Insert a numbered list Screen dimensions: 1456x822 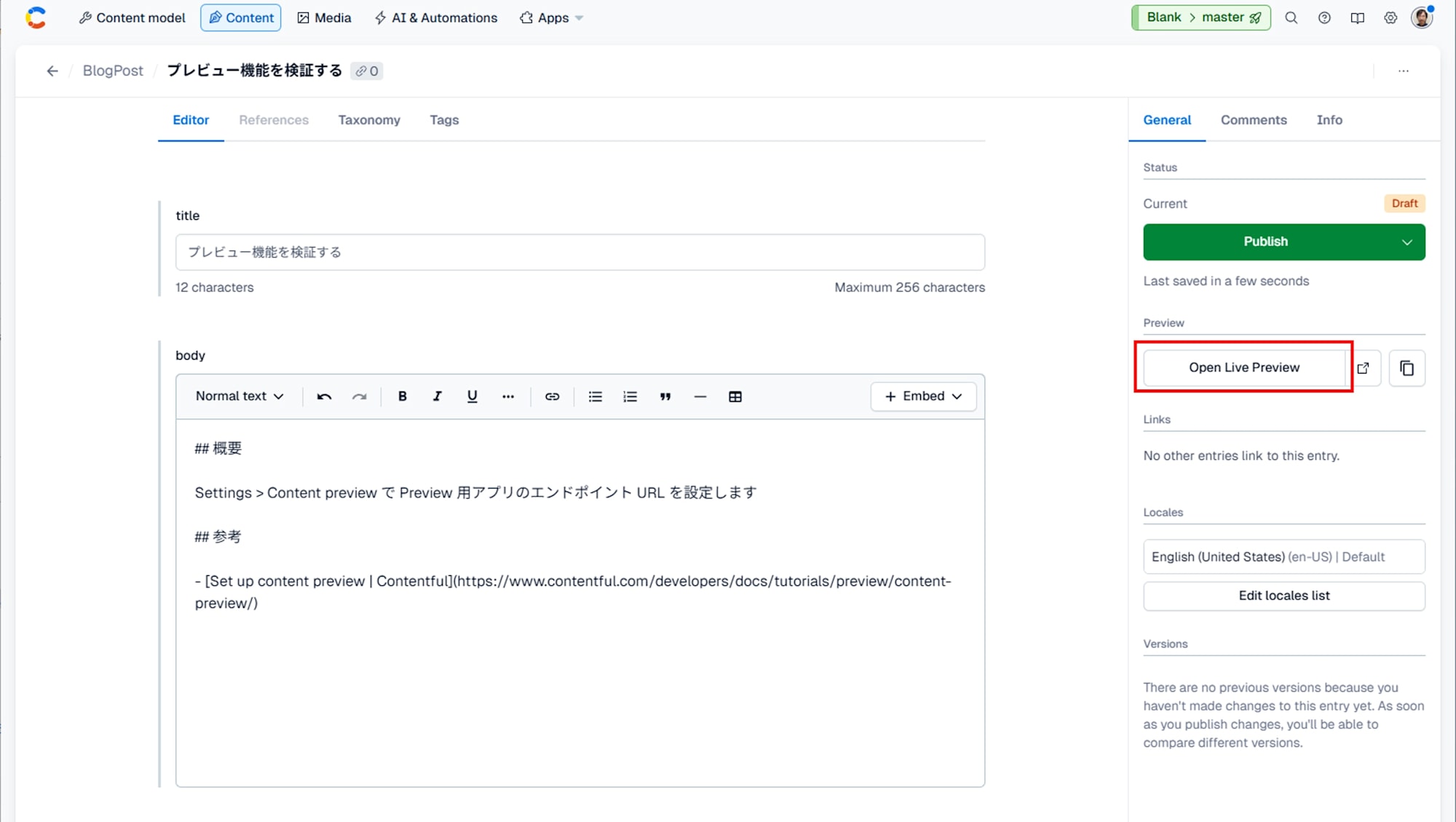click(630, 396)
